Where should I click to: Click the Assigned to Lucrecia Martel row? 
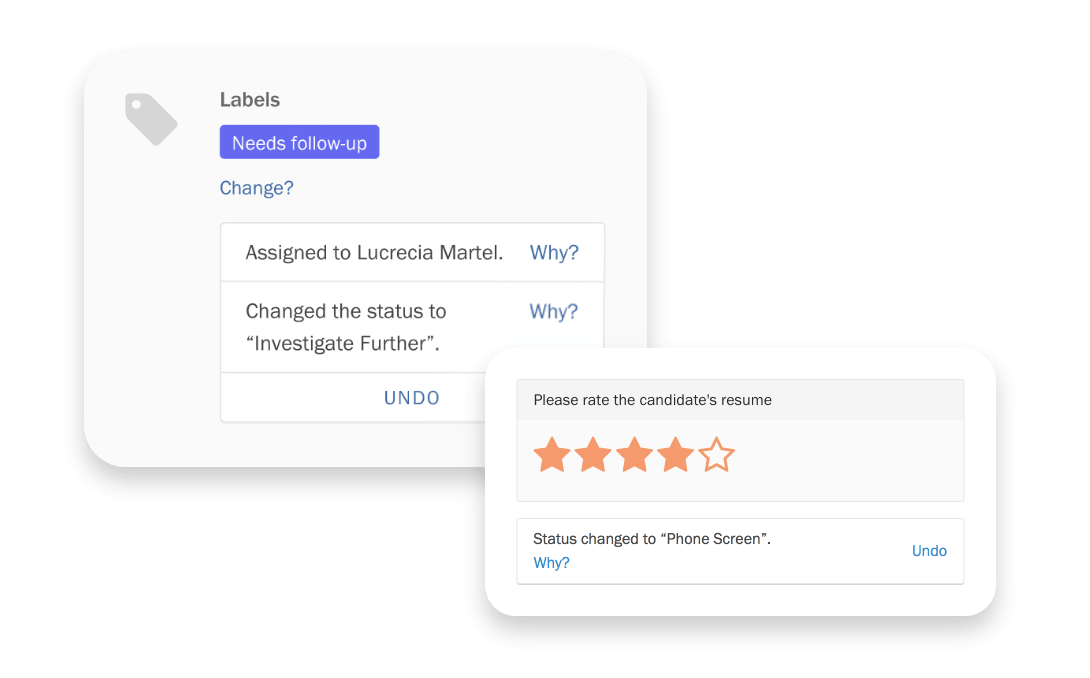pos(412,252)
